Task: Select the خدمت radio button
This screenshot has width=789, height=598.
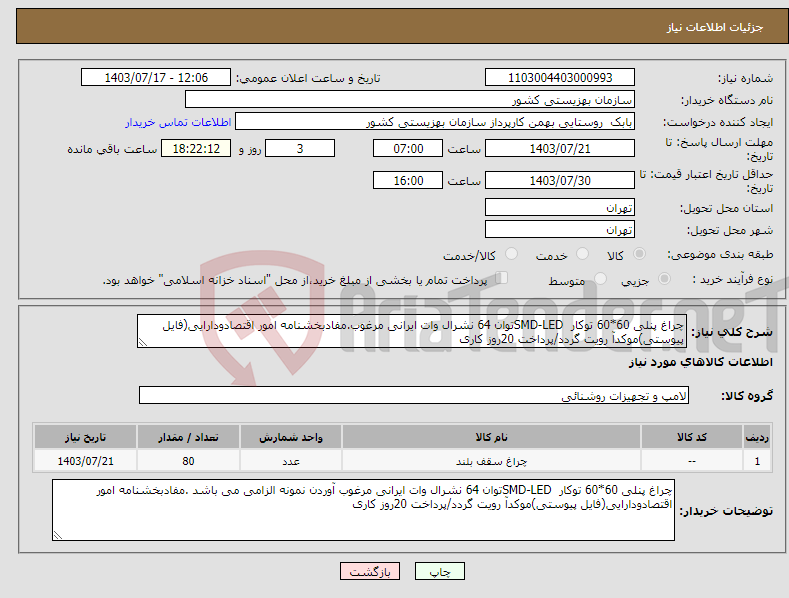Action: pos(582,254)
